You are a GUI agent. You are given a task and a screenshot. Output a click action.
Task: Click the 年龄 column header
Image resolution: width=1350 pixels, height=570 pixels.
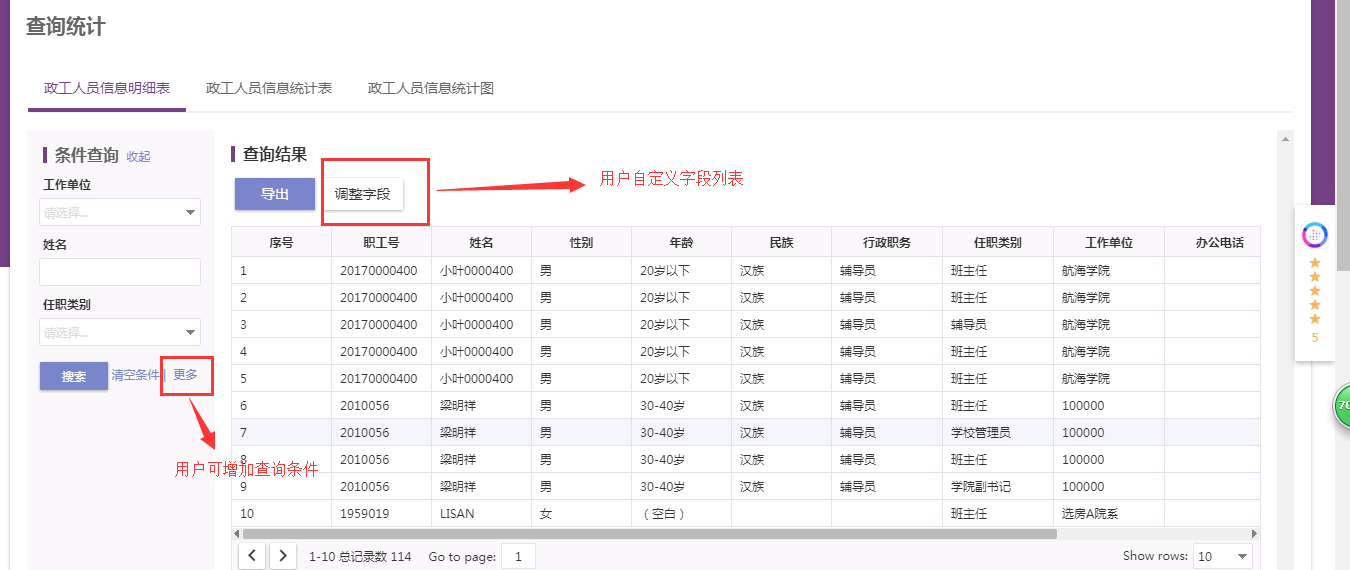coord(682,242)
